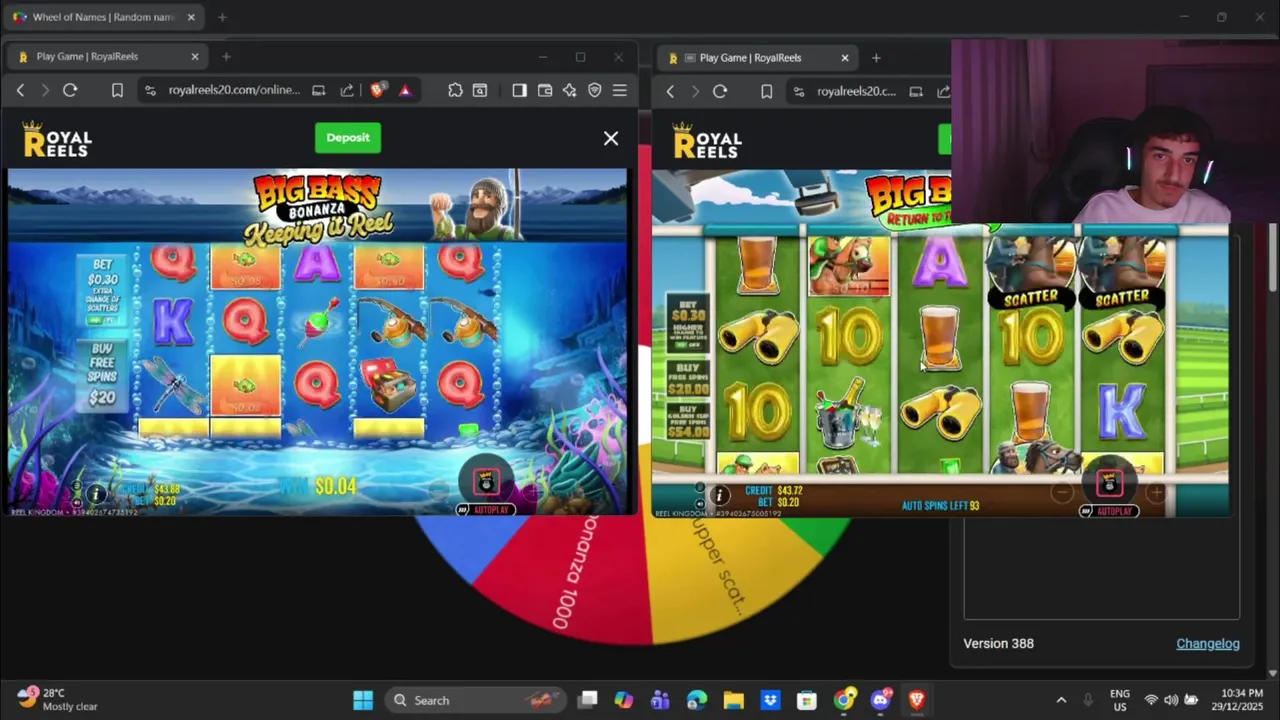Image resolution: width=1280 pixels, height=720 pixels.
Task: Switch to Brave in taskbar
Action: click(916, 700)
